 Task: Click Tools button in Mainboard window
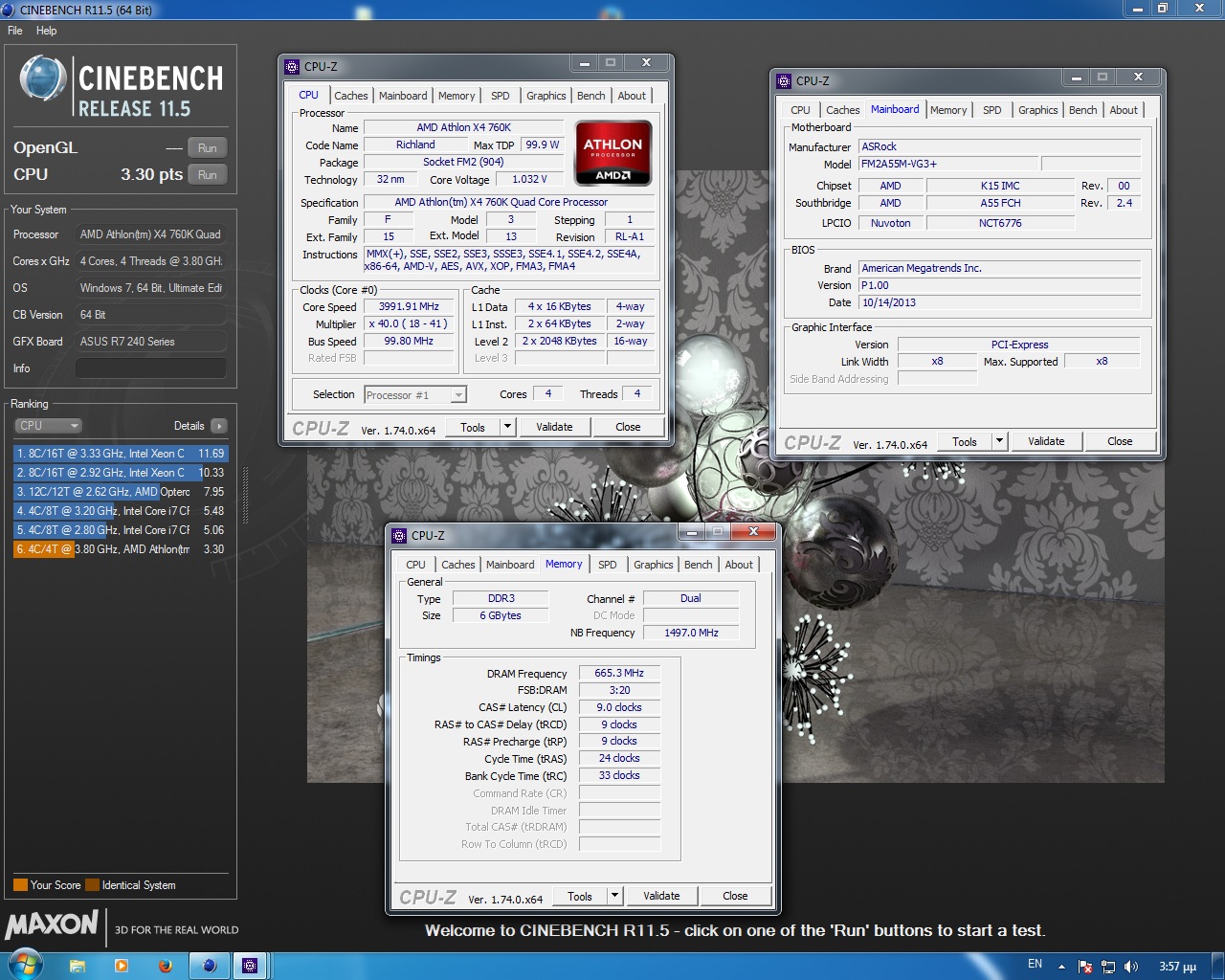[x=965, y=442]
